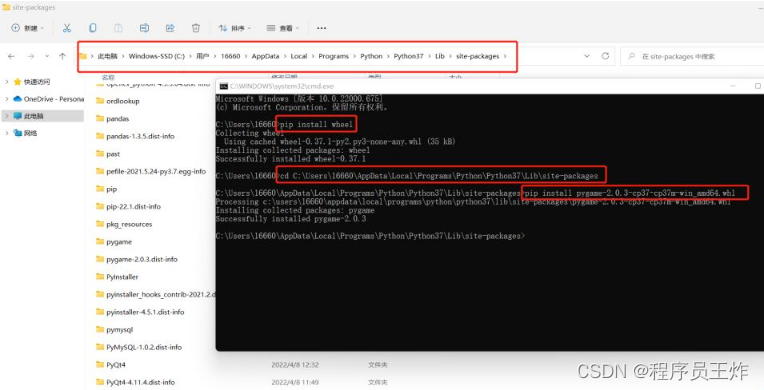
Task: Click AppData in the address breadcrumb
Action: [x=266, y=57]
